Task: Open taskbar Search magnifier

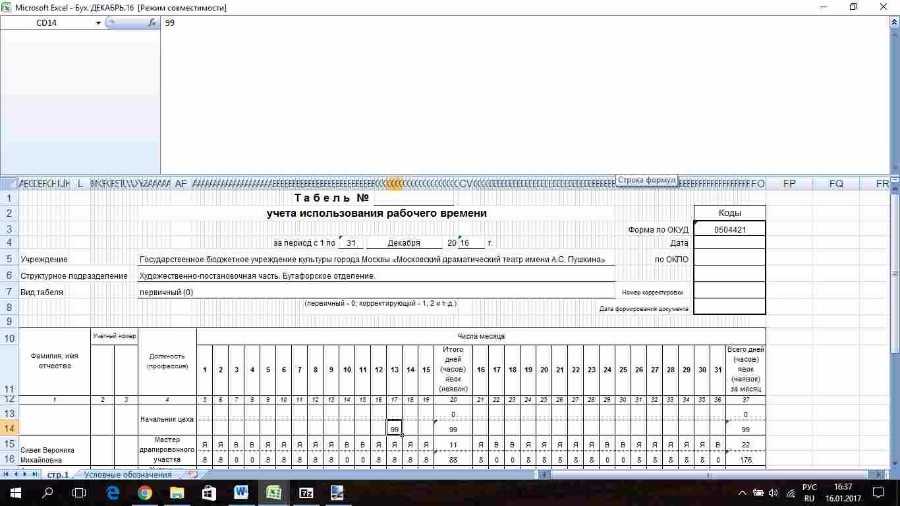Action: (48, 492)
